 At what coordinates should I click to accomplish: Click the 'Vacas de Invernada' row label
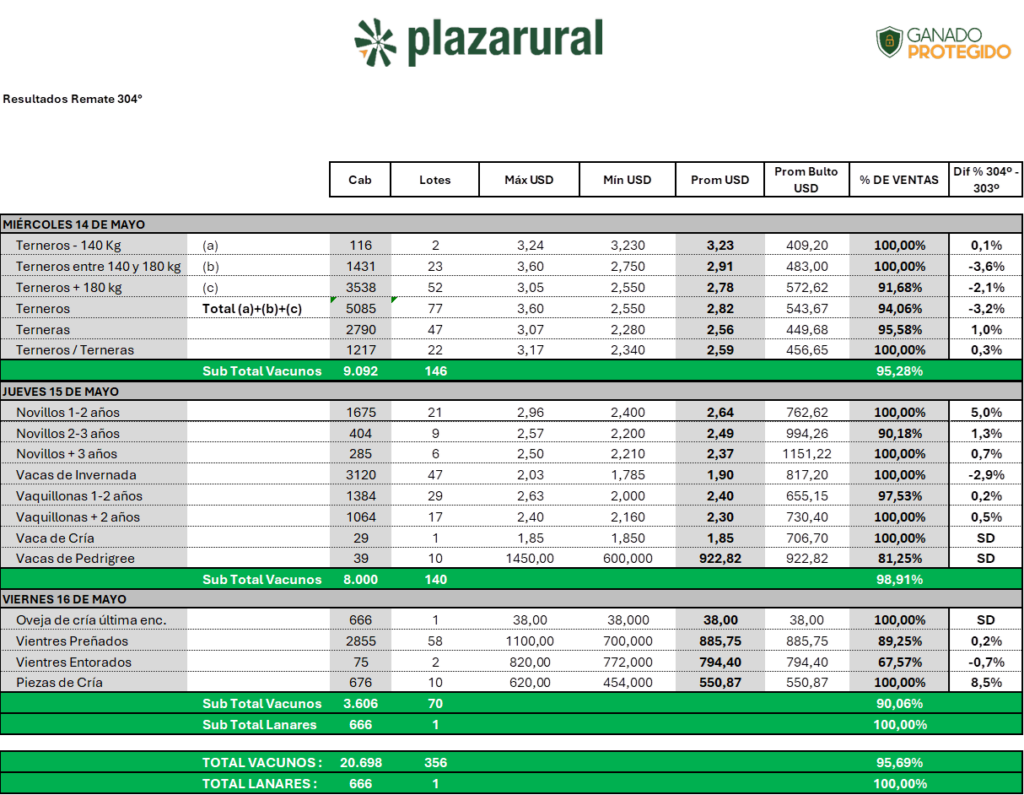tap(76, 475)
